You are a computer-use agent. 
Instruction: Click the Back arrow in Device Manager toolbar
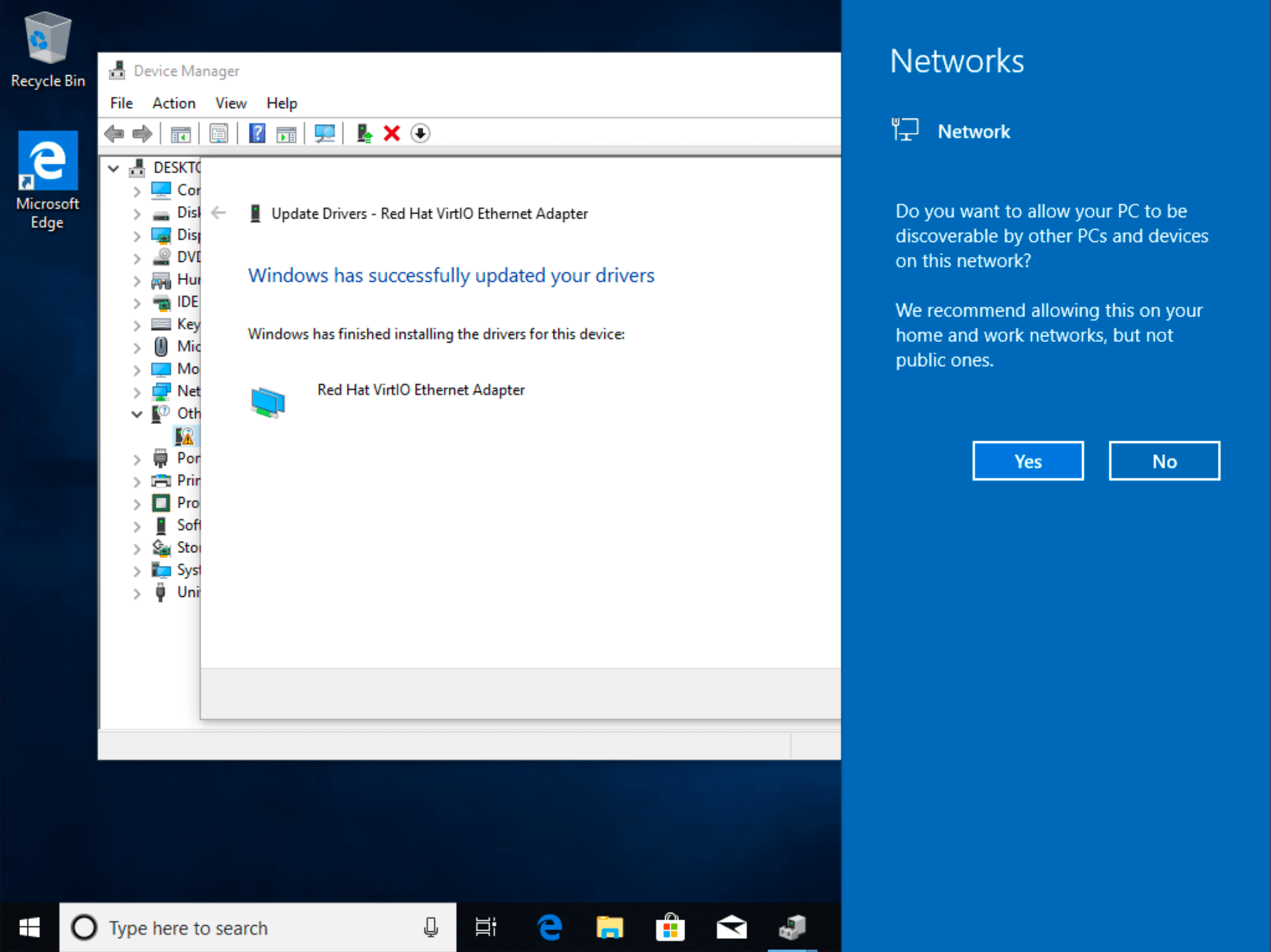[114, 134]
